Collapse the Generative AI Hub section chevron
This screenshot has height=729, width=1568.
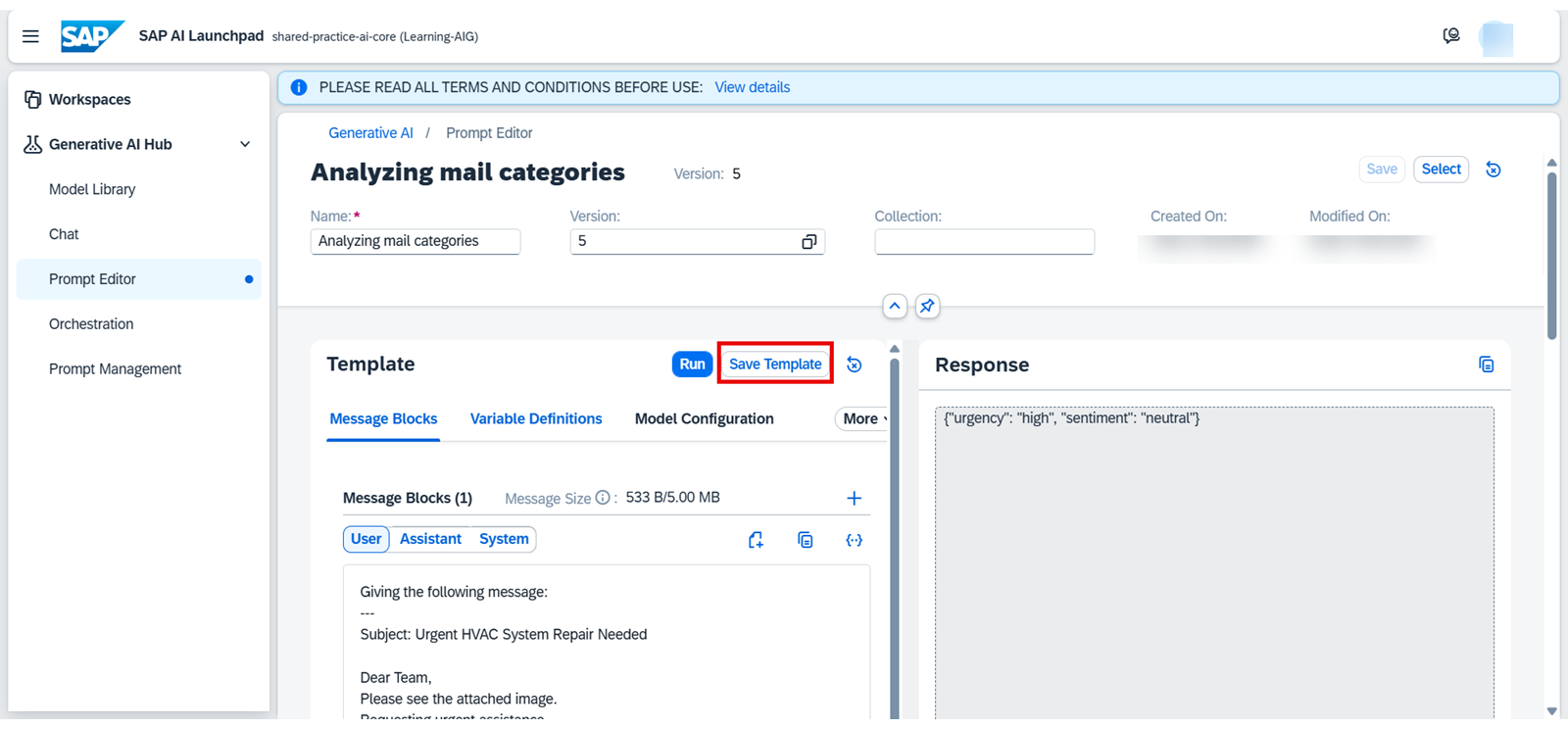coord(245,144)
